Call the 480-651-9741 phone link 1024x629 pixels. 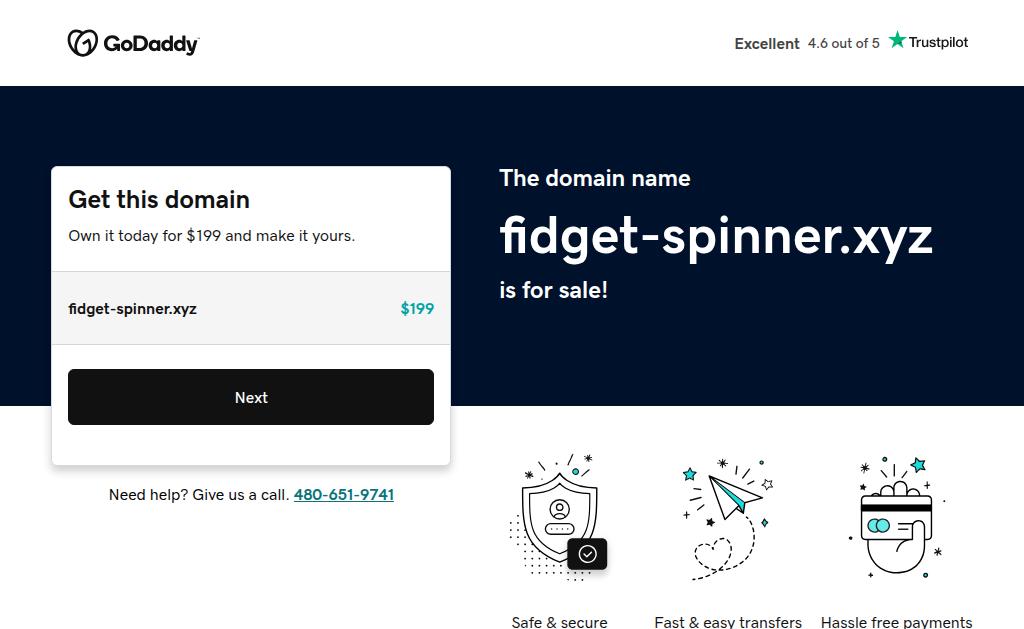(344, 495)
